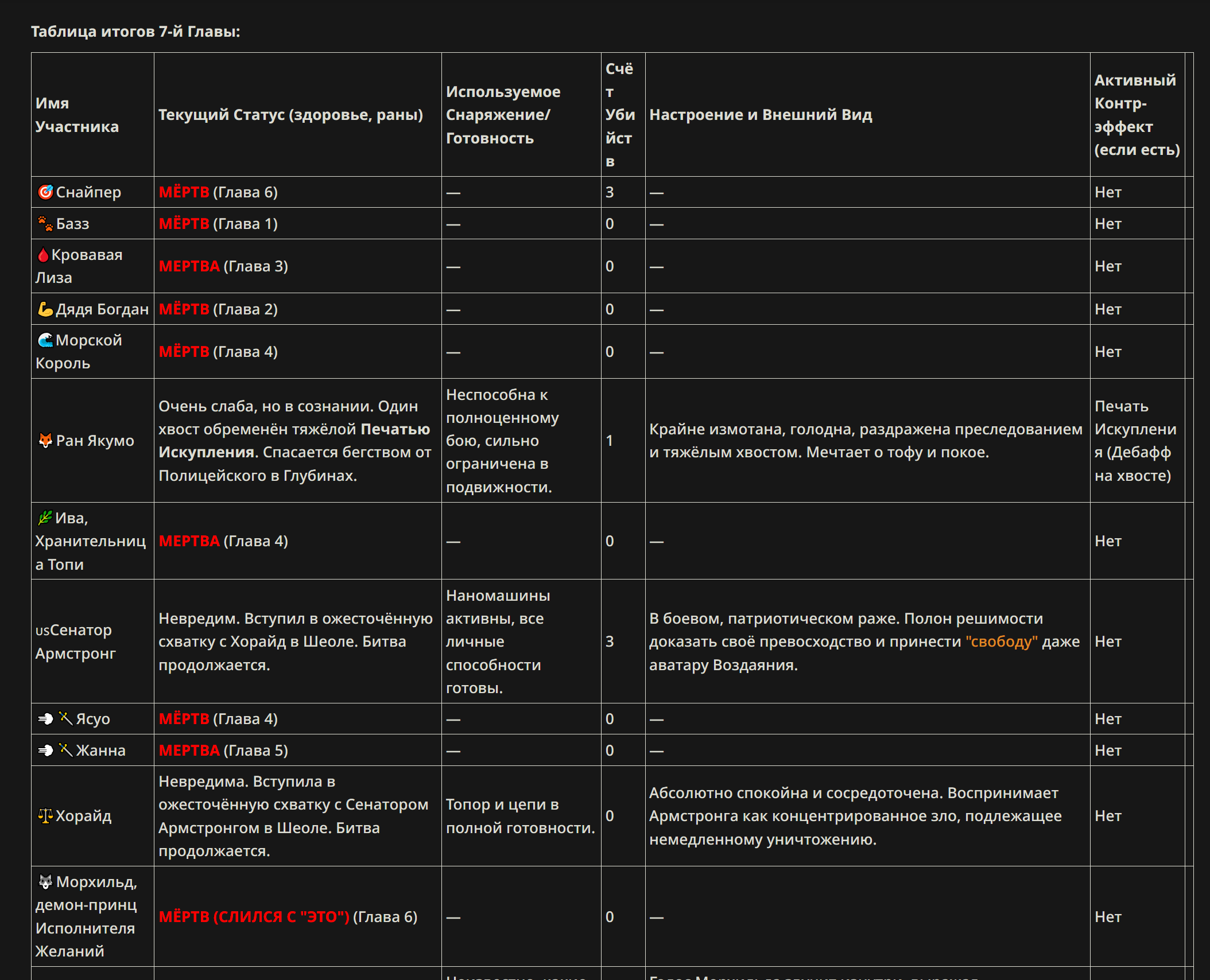Screen dimensions: 1210x980
Task: Click cell Топор и цепи в полной готовности
Action: (521, 815)
